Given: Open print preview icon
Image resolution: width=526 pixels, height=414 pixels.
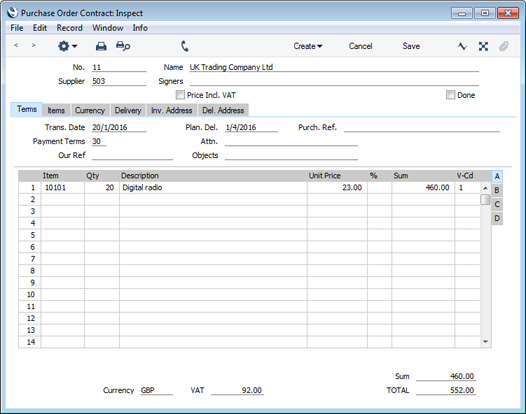Looking at the screenshot, I should [123, 46].
